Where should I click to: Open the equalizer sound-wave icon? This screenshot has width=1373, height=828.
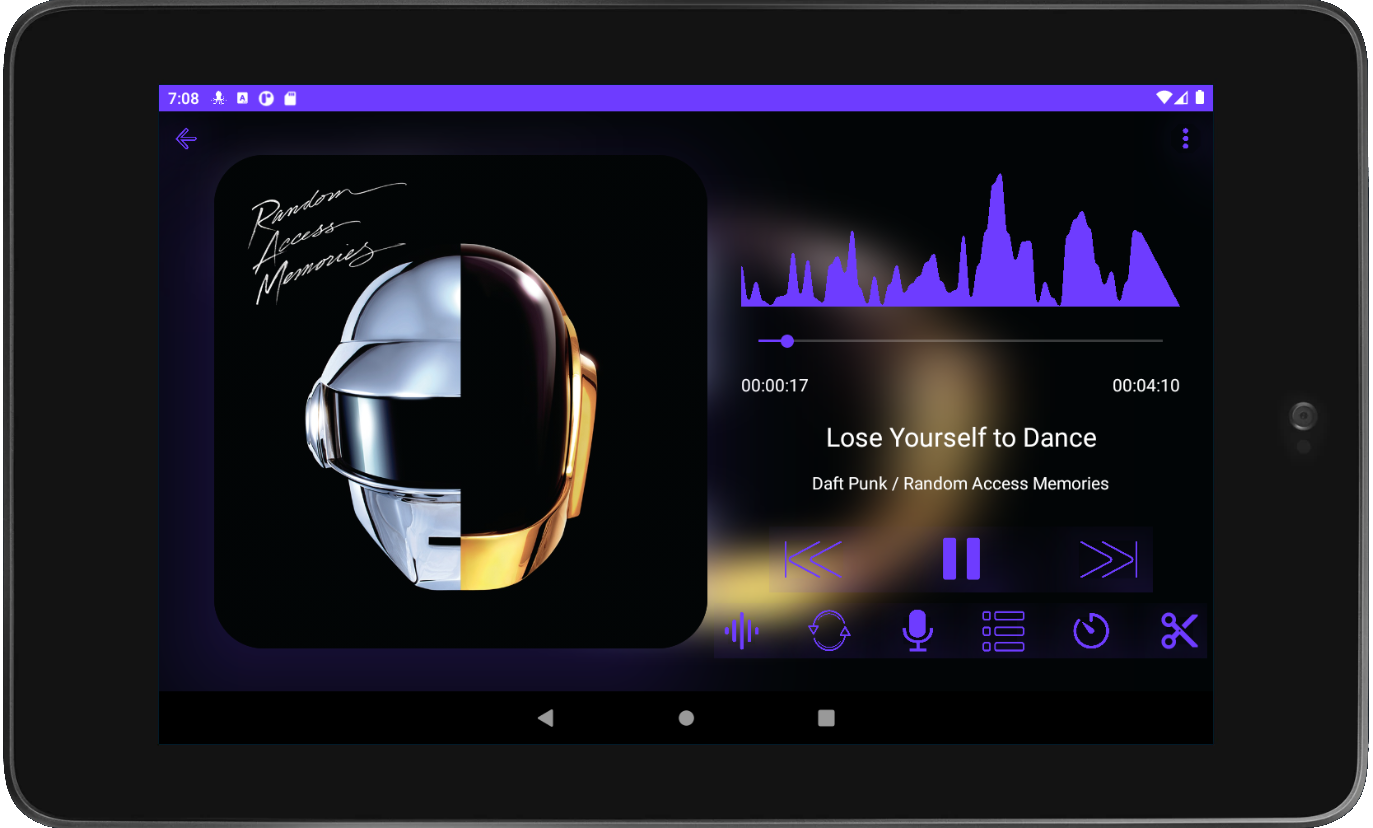(x=741, y=631)
